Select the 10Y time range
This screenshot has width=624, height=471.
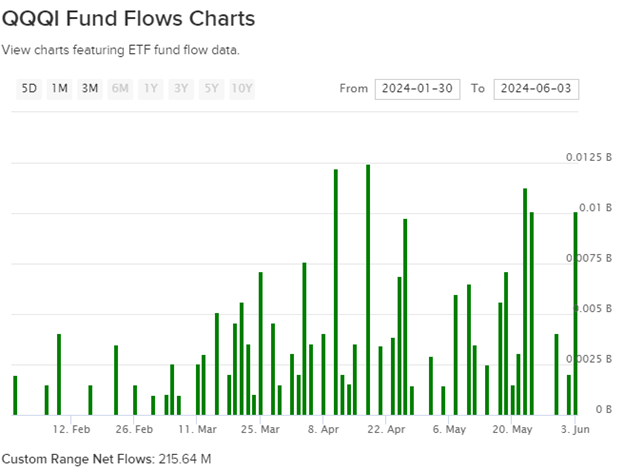tap(242, 89)
